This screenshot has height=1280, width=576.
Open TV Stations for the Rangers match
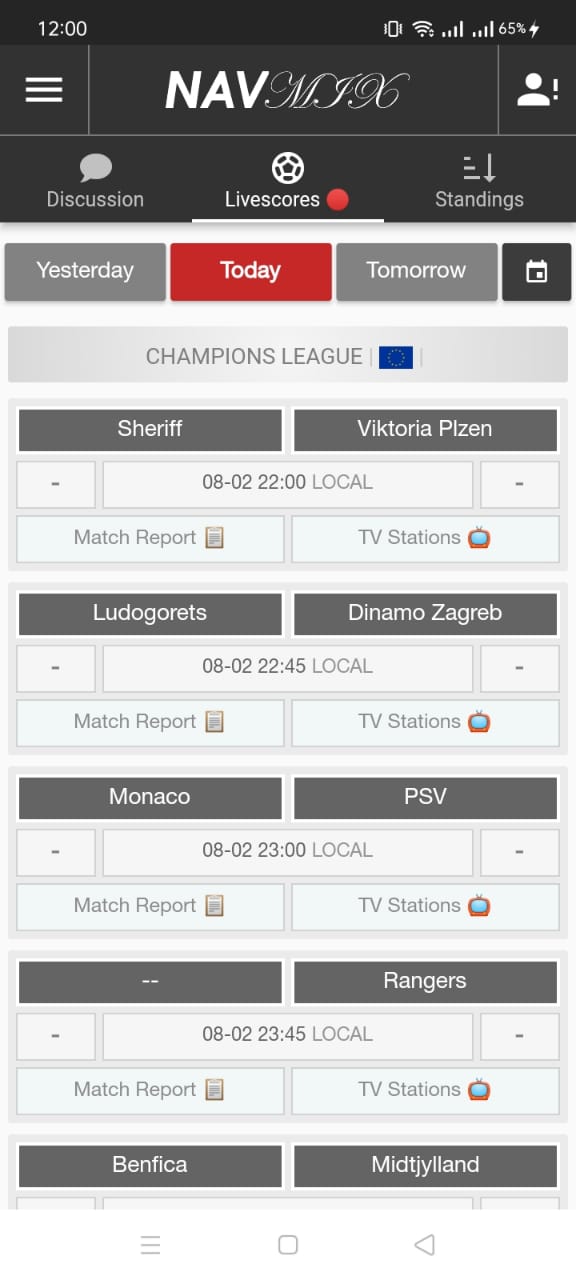pyautogui.click(x=425, y=1090)
